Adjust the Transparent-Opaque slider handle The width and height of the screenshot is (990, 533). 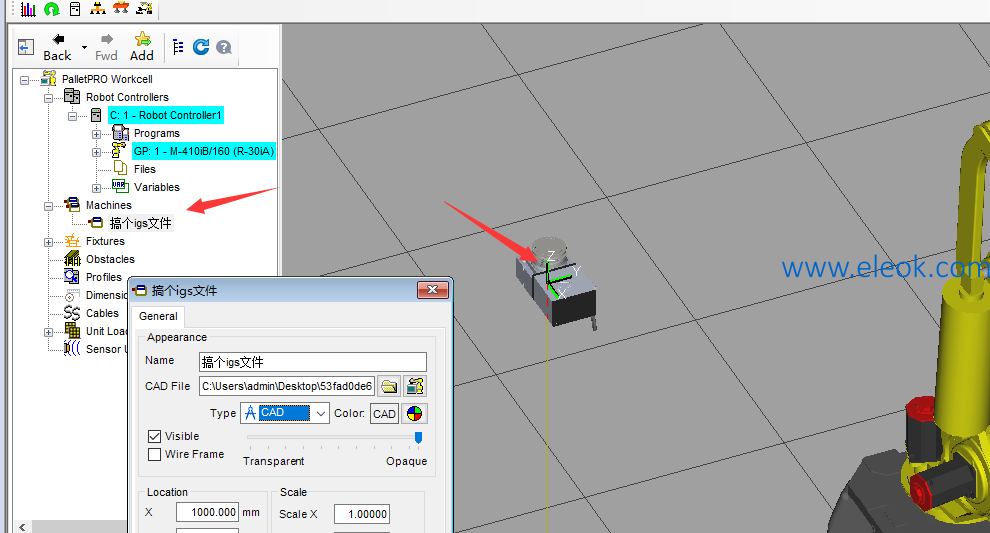tap(418, 438)
